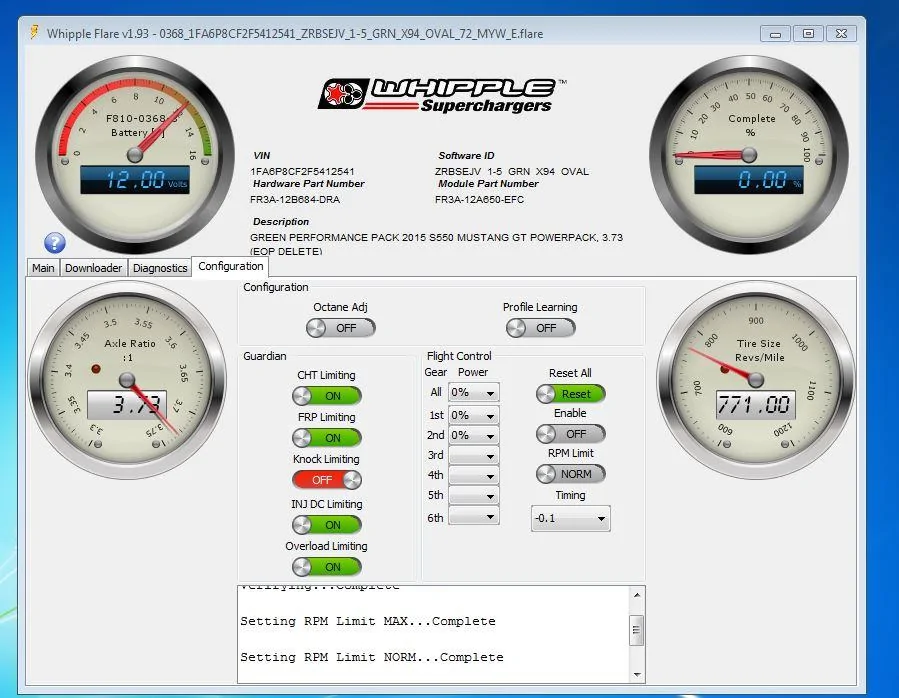Click the Whipple Superchargers logo
The height and width of the screenshot is (698, 899).
pos(442,95)
